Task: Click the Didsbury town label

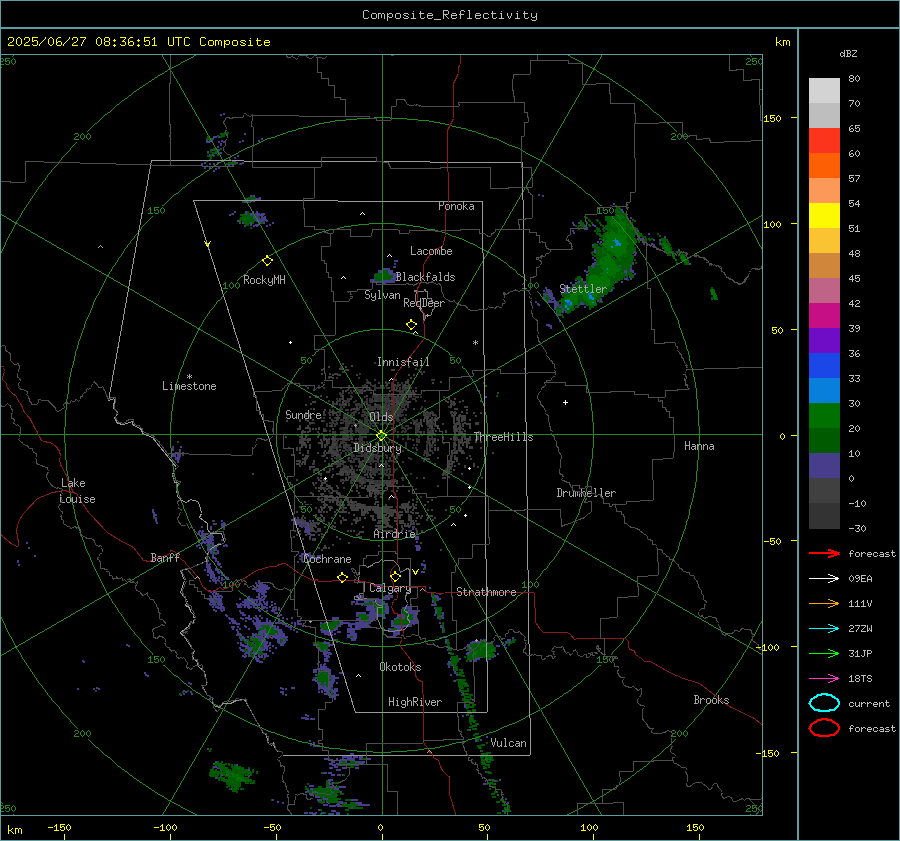Action: (377, 448)
